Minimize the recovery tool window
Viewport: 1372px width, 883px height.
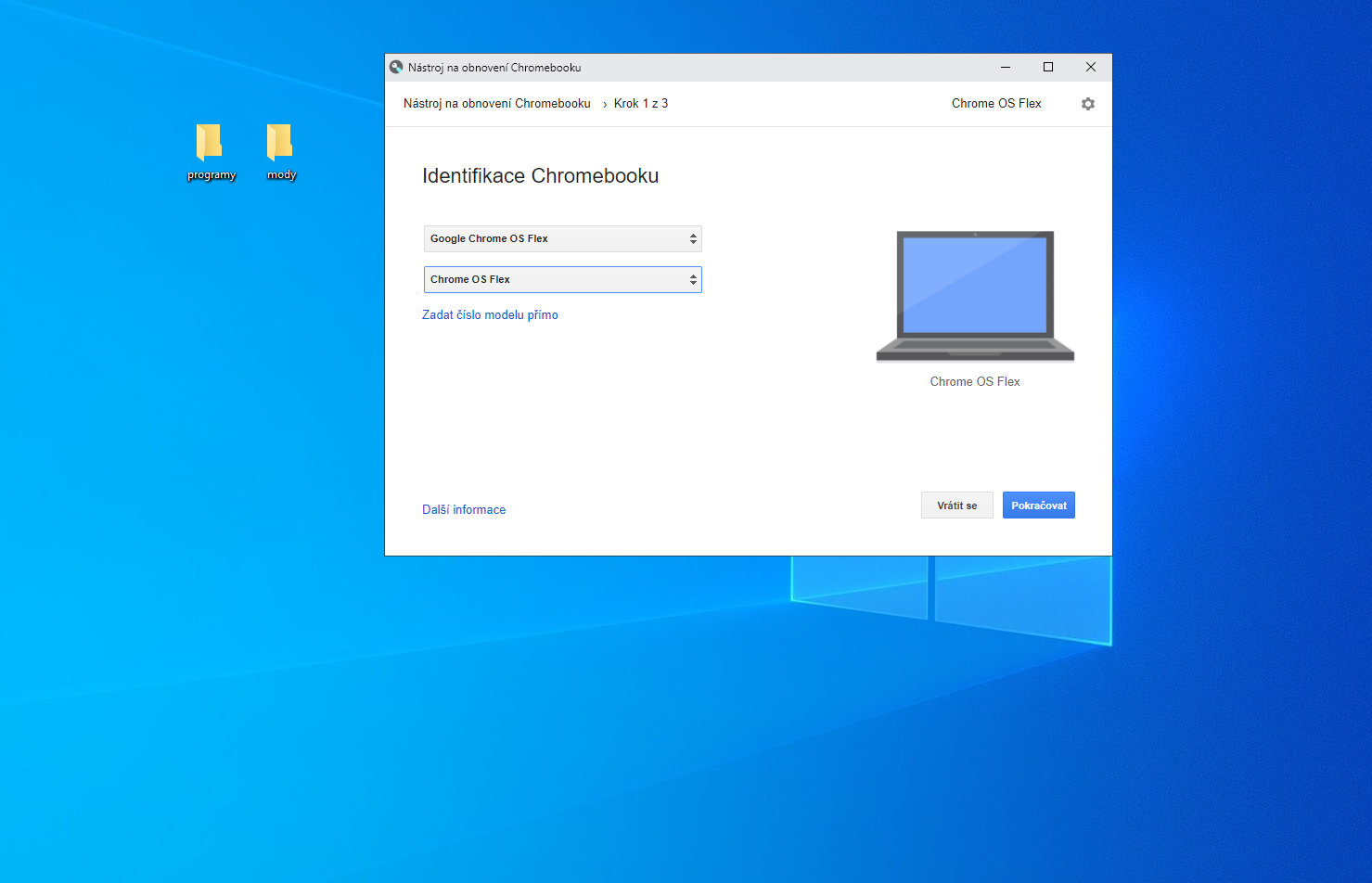pyautogui.click(x=1006, y=67)
